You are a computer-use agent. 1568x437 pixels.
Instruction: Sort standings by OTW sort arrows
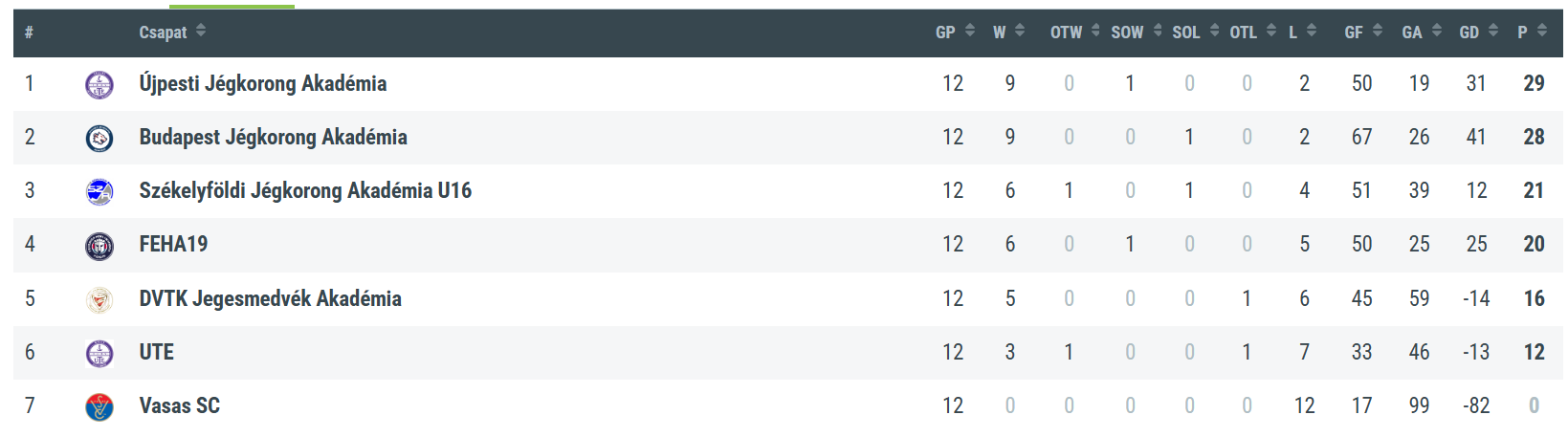pyautogui.click(x=1095, y=31)
